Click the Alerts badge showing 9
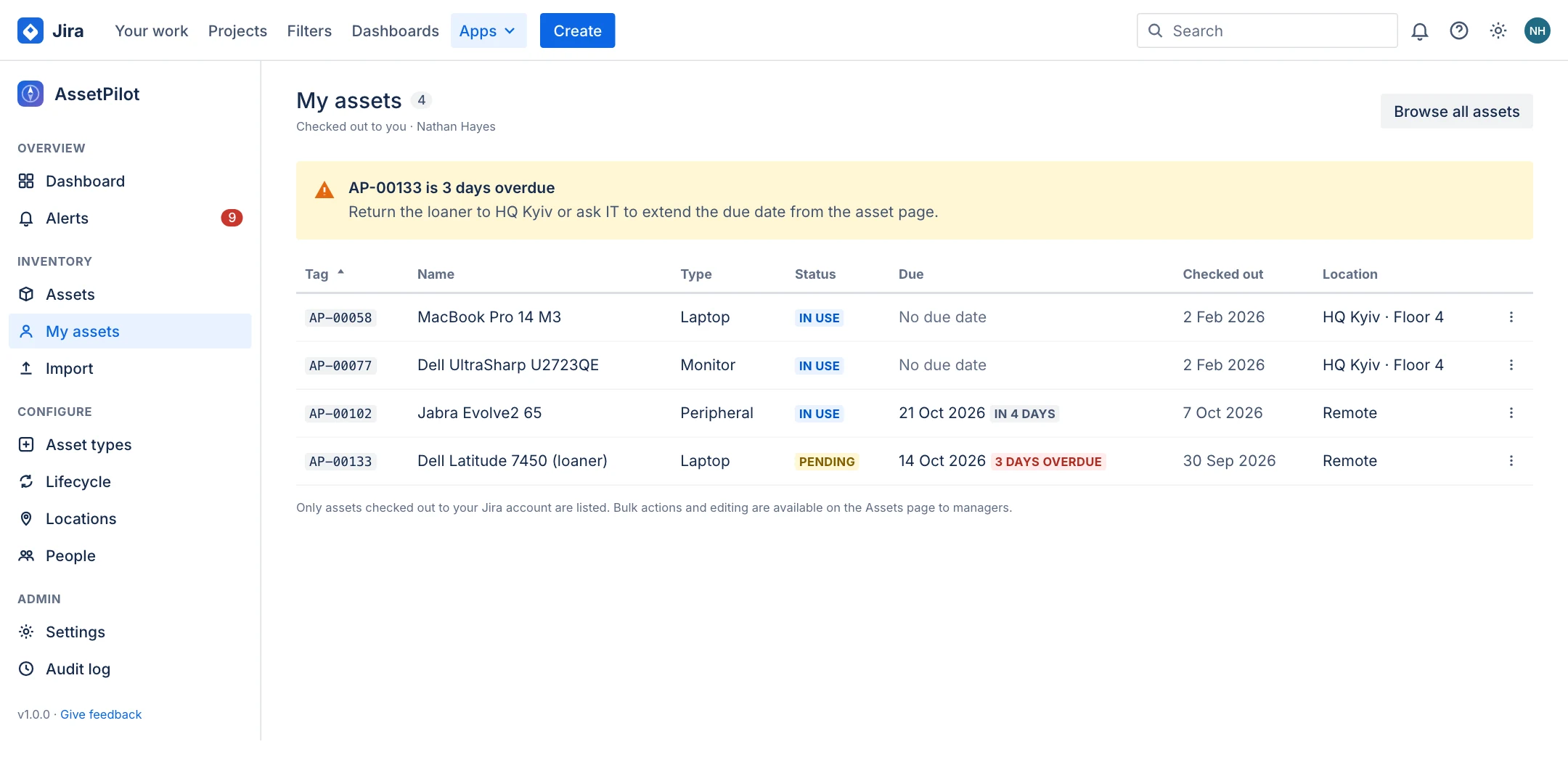Viewport: 1568px width, 784px height. [232, 218]
